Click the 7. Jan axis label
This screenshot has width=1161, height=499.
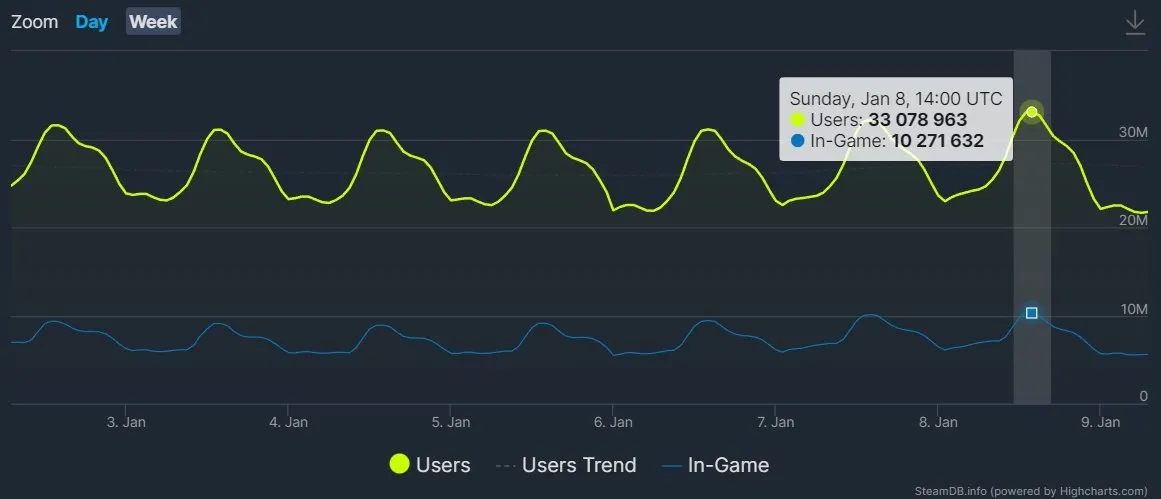click(x=776, y=422)
